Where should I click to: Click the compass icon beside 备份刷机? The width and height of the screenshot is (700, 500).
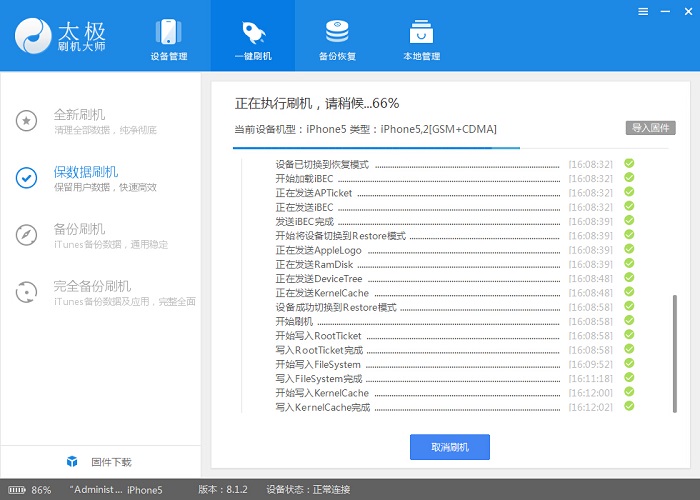[x=27, y=235]
